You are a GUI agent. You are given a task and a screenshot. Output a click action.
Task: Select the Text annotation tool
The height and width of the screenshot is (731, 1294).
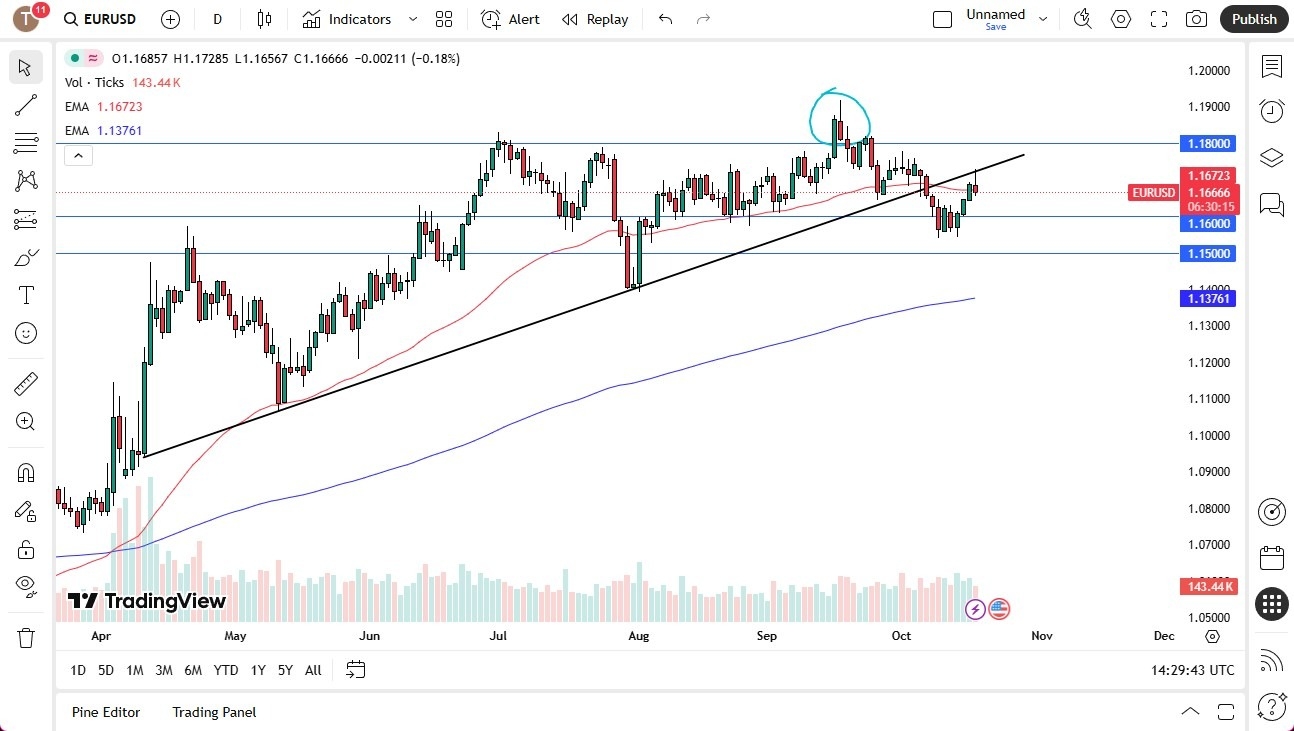point(25,294)
